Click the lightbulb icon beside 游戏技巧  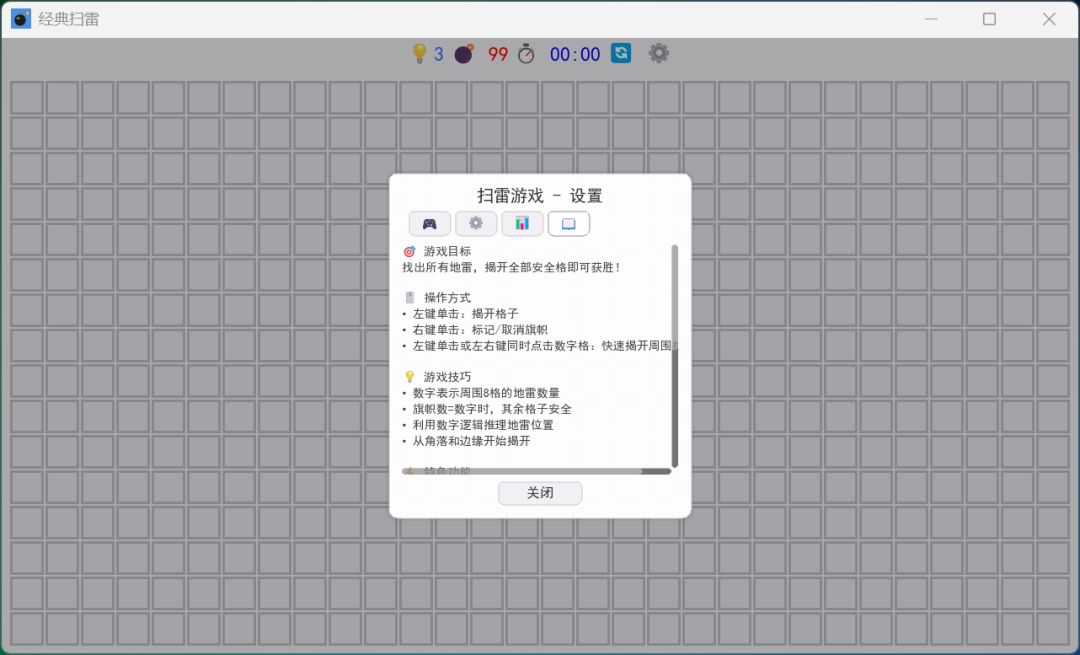click(409, 377)
